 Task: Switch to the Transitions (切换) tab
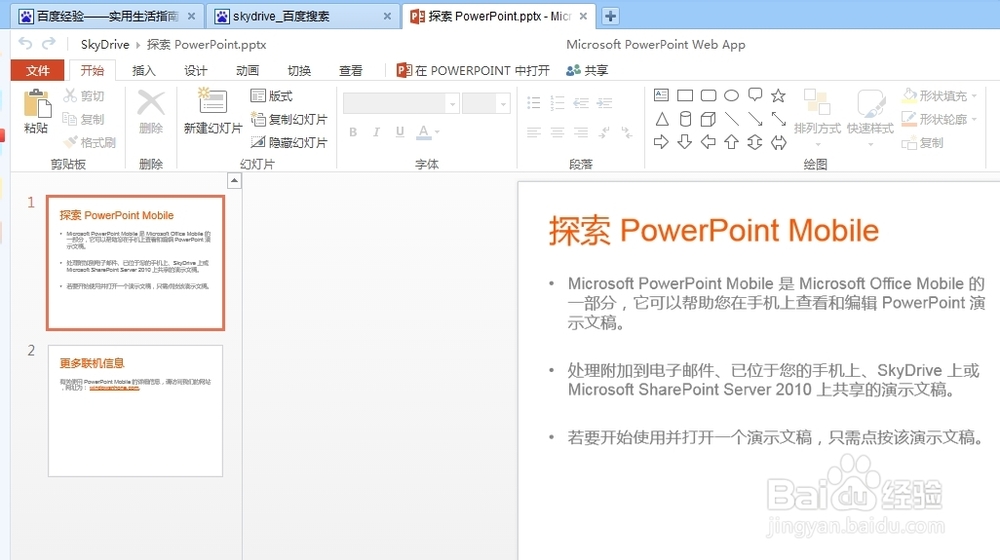(x=299, y=70)
